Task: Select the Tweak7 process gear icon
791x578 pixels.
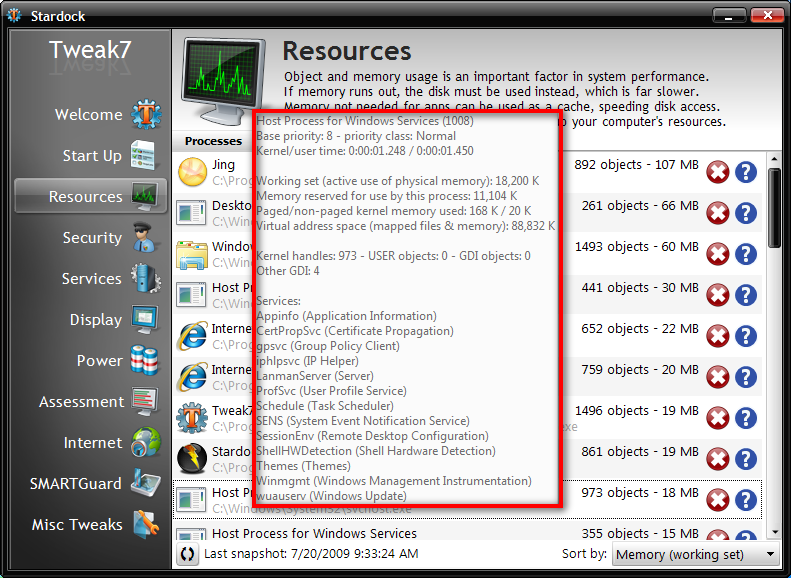Action: (x=192, y=418)
